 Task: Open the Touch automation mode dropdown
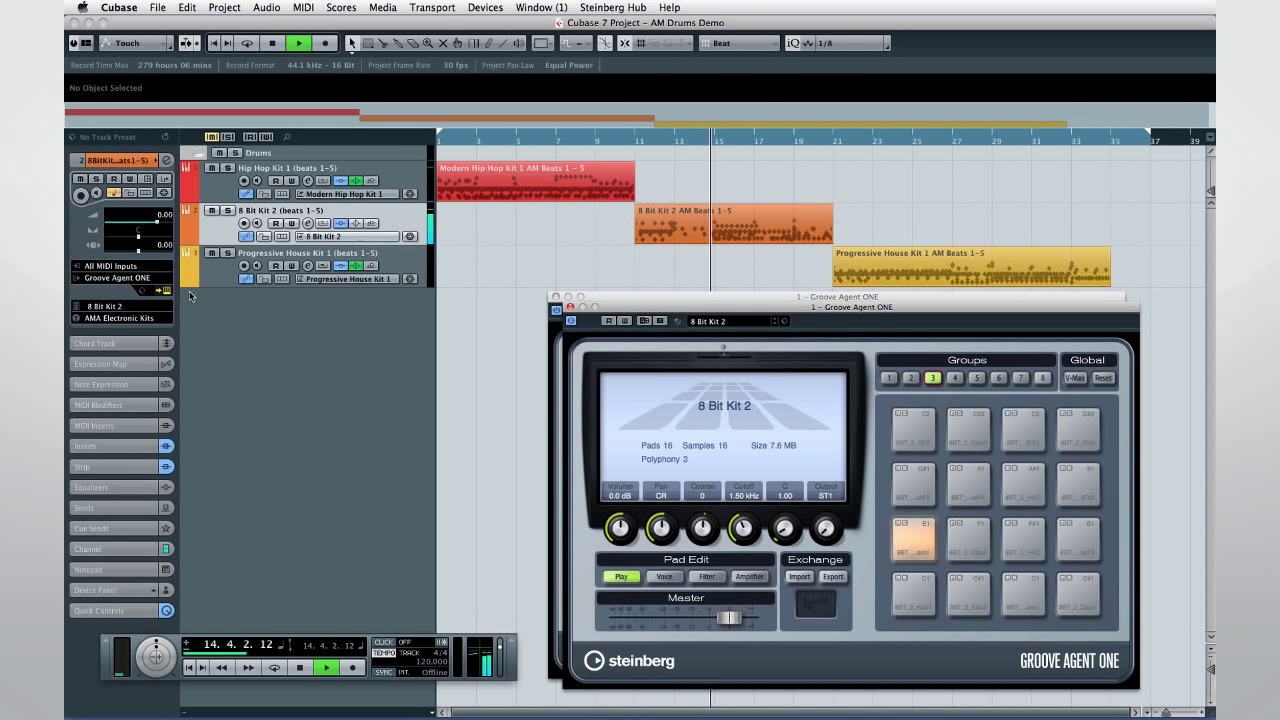(x=134, y=43)
